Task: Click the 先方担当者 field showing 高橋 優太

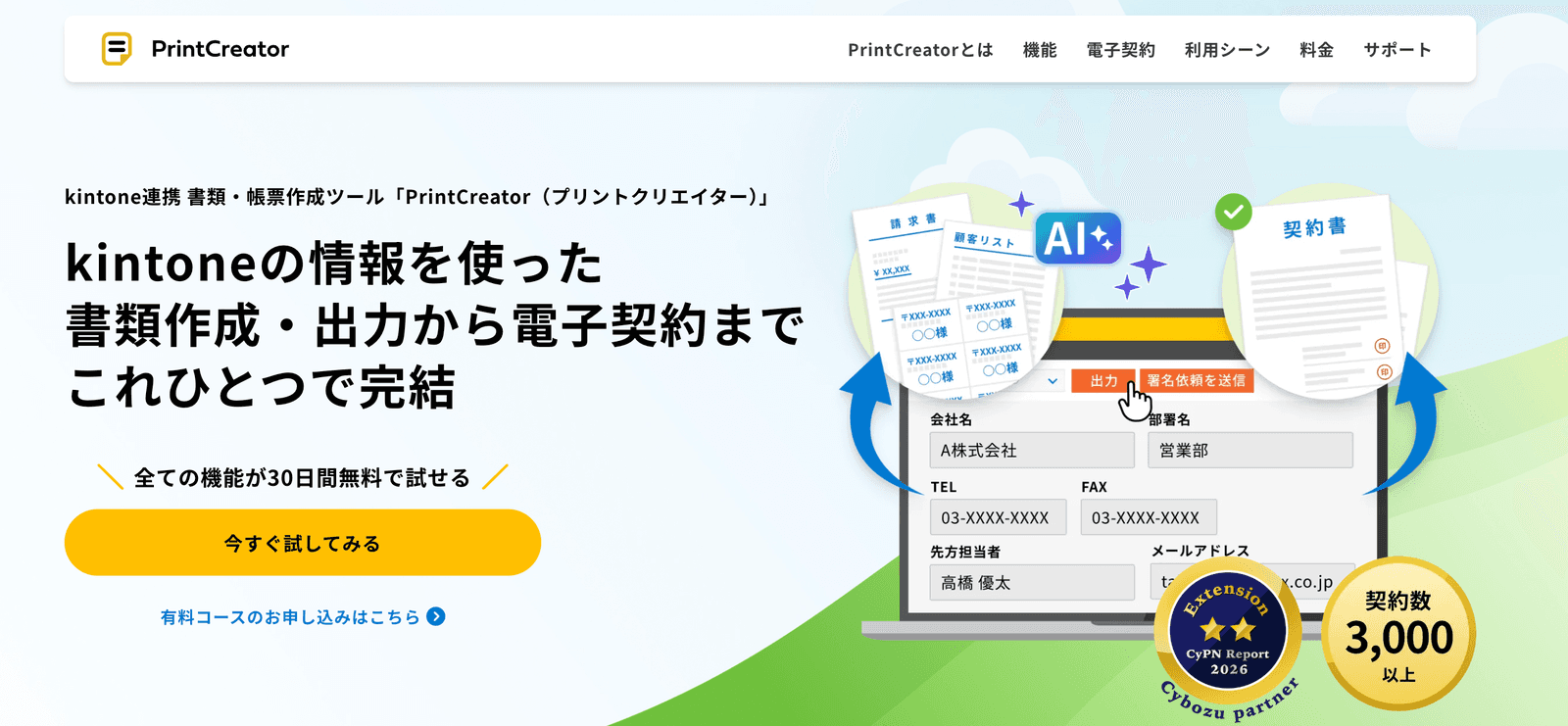Action: click(x=1032, y=582)
